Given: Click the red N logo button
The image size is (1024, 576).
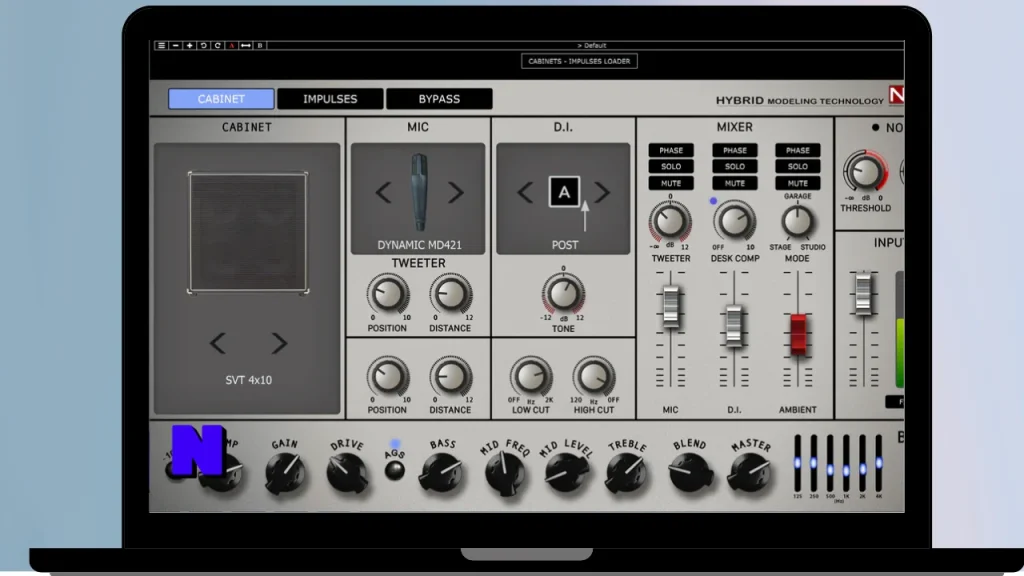Looking at the screenshot, I should (897, 95).
